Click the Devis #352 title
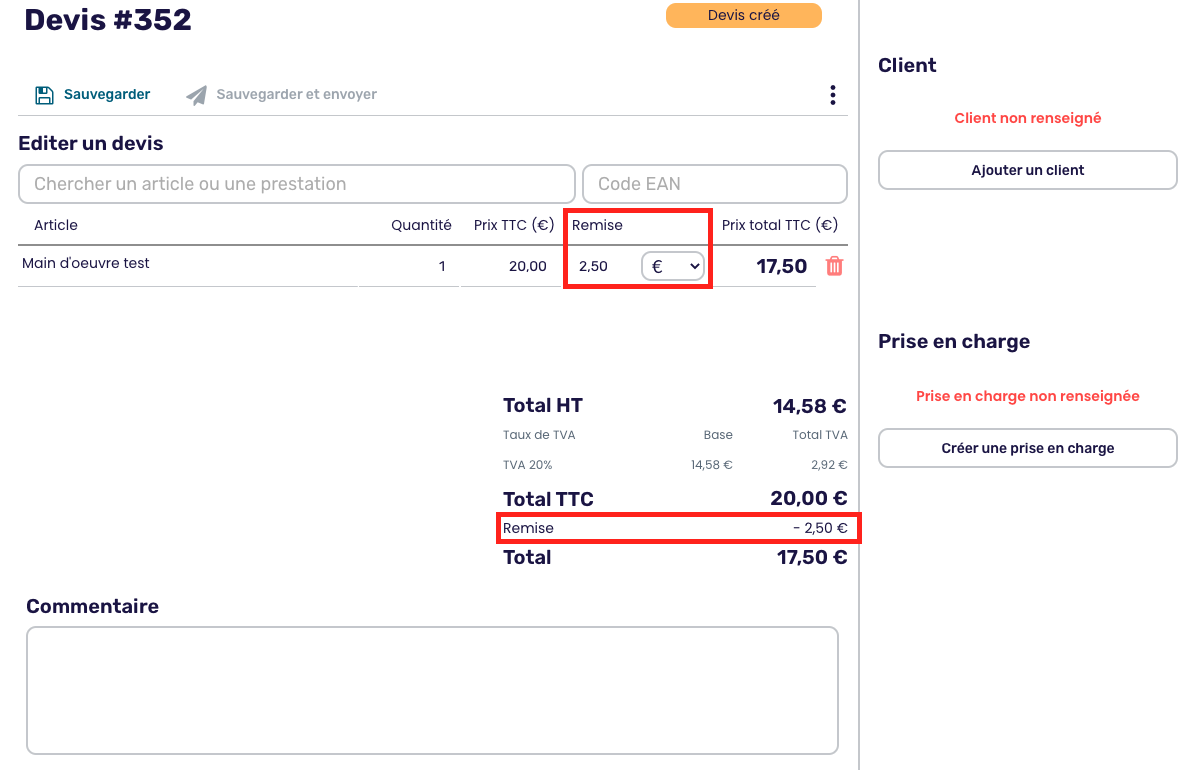The width and height of the screenshot is (1191, 770). (108, 19)
